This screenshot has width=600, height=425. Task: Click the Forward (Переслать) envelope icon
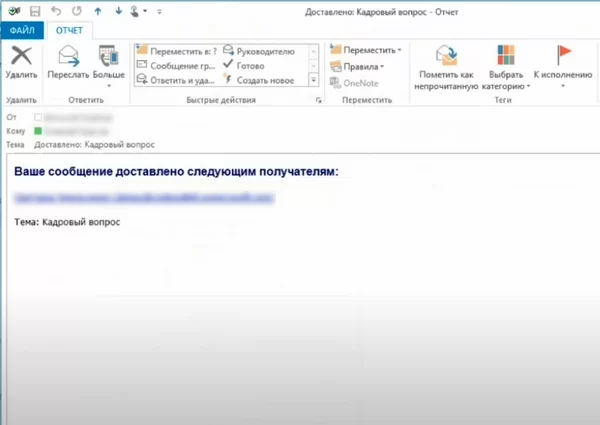[69, 56]
